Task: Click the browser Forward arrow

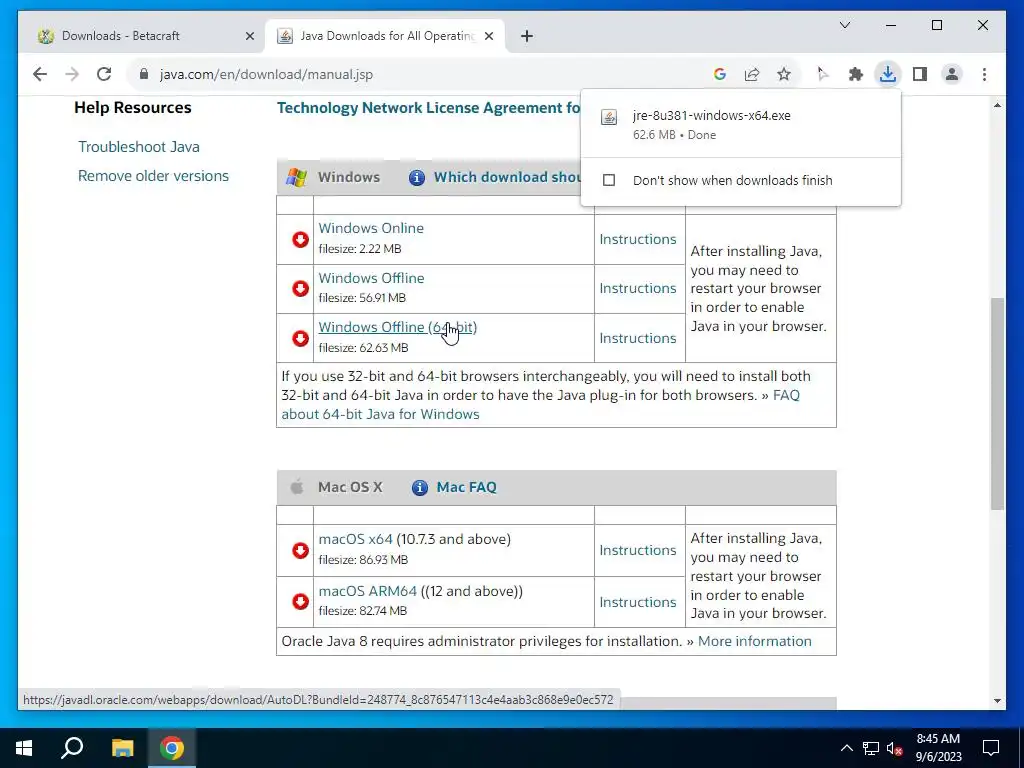Action: [x=72, y=74]
